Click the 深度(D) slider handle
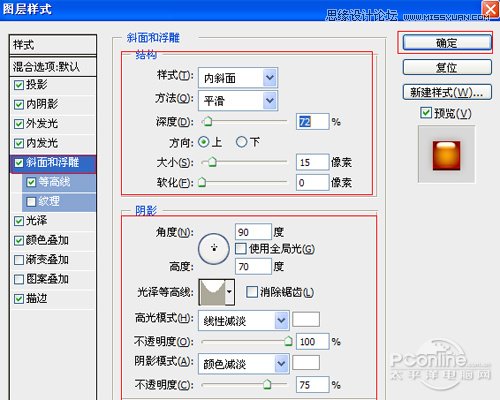The height and width of the screenshot is (400, 500). [208, 121]
